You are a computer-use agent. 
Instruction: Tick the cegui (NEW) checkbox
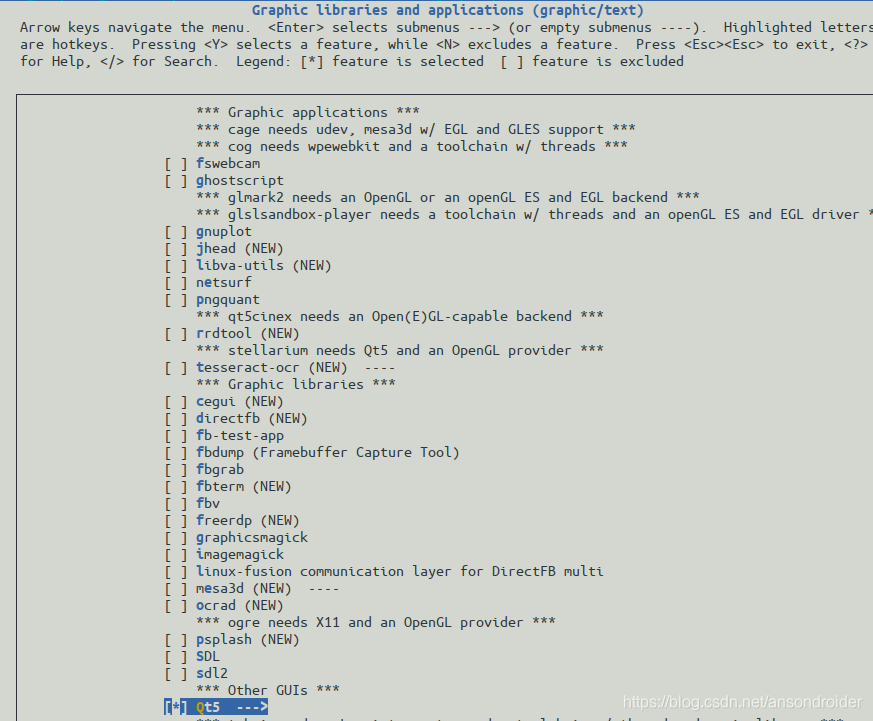click(176, 401)
